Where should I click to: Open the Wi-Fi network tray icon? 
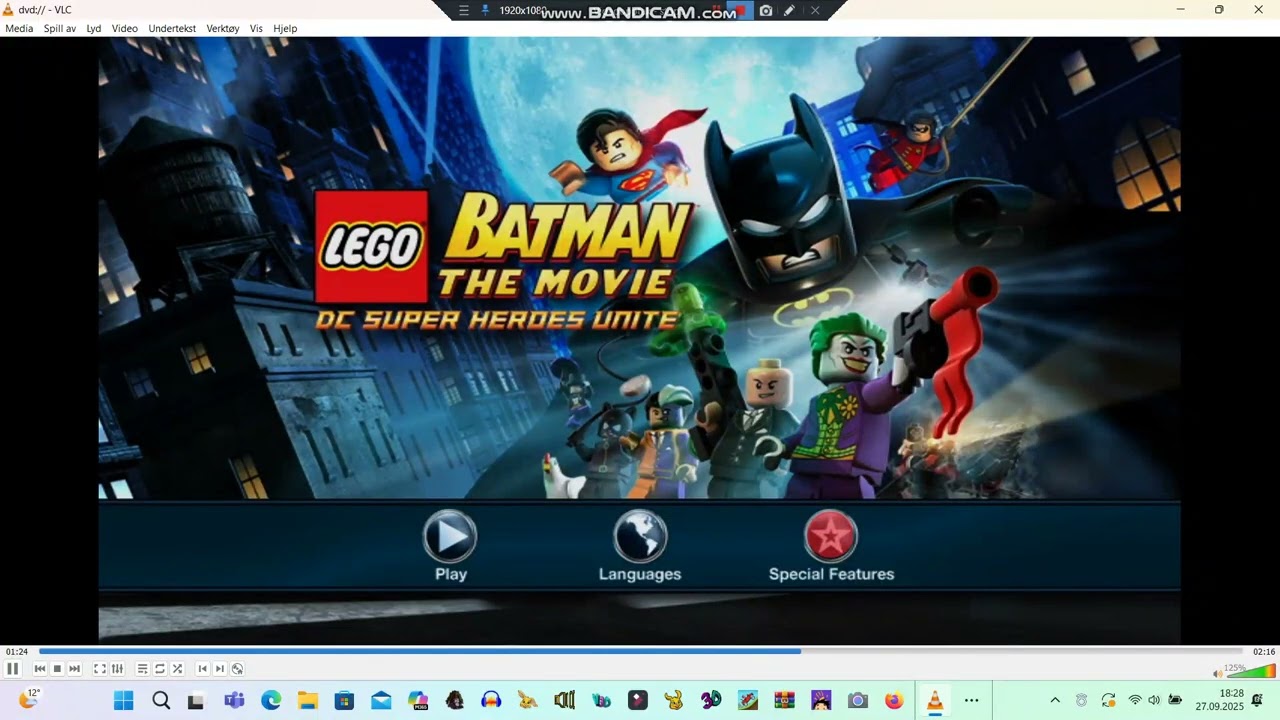[1135, 700]
